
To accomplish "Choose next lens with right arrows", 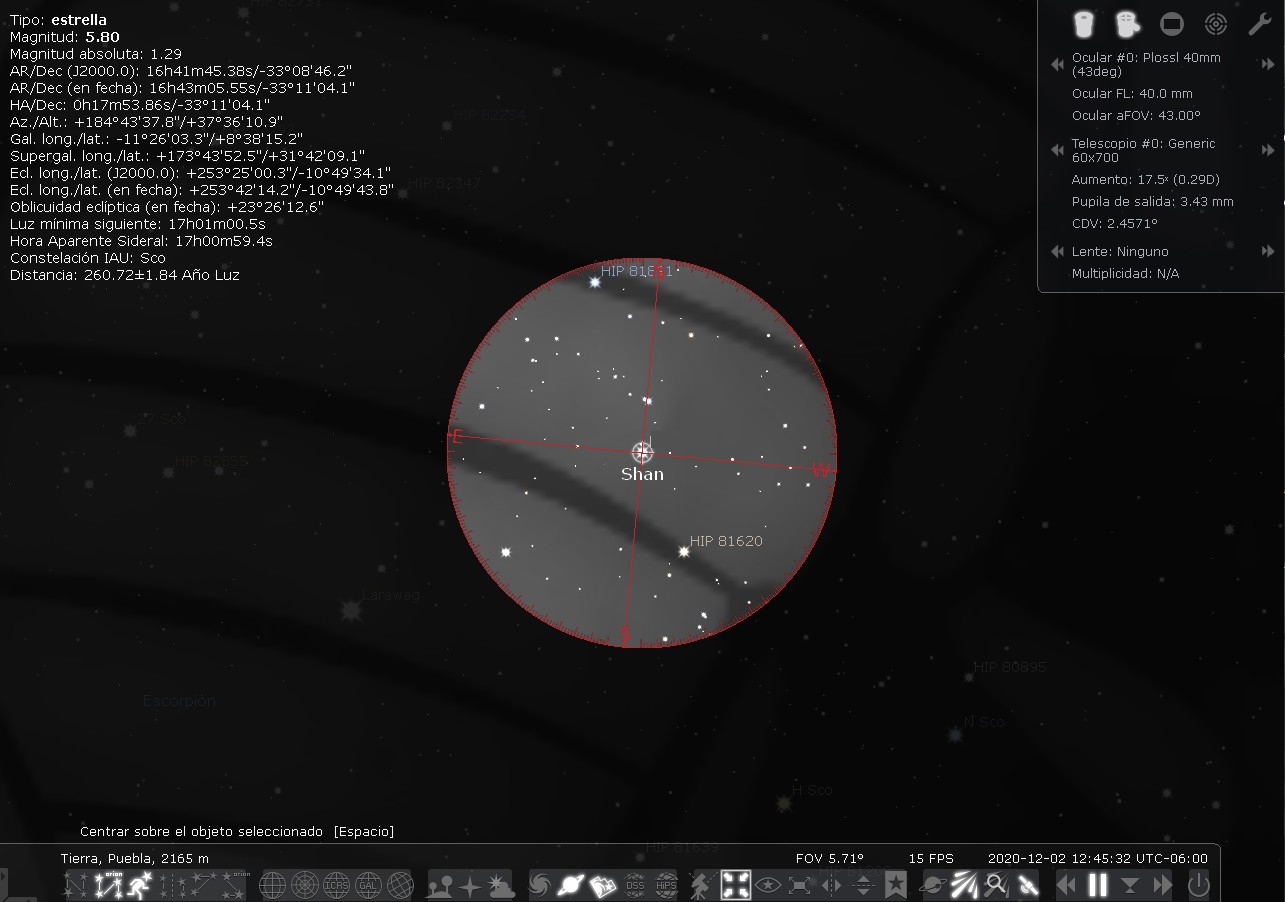I will pos(1268,251).
